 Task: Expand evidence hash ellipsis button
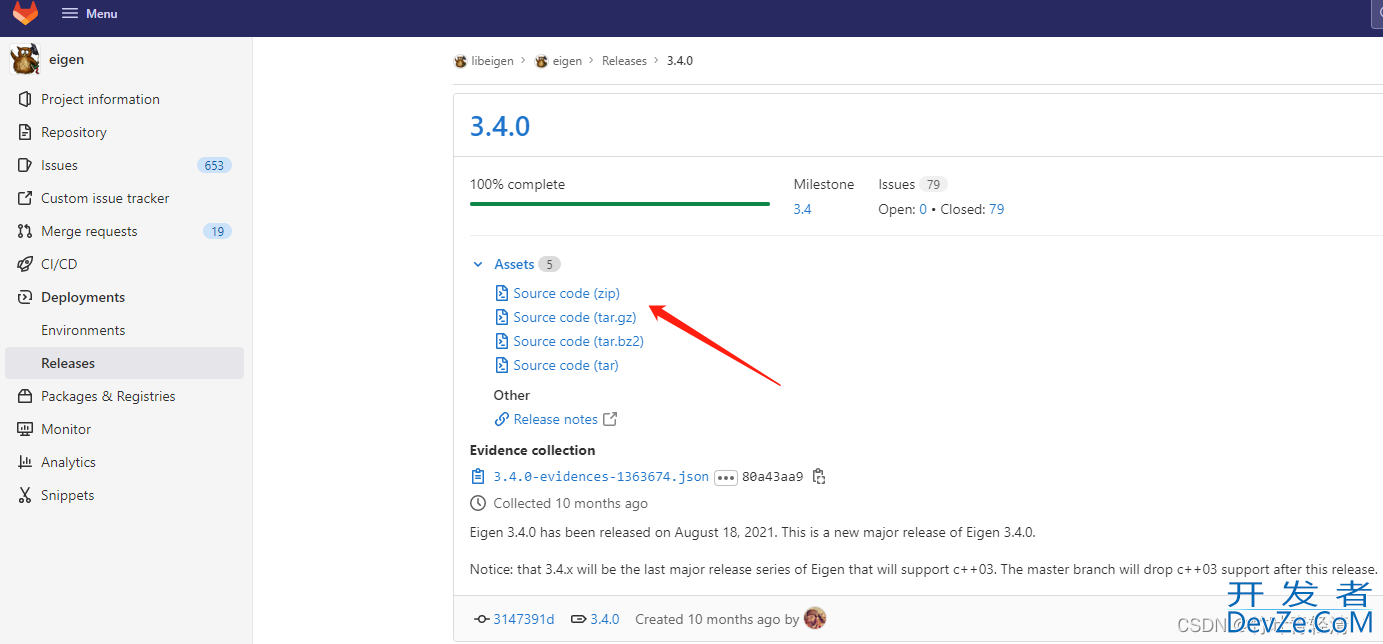click(725, 477)
